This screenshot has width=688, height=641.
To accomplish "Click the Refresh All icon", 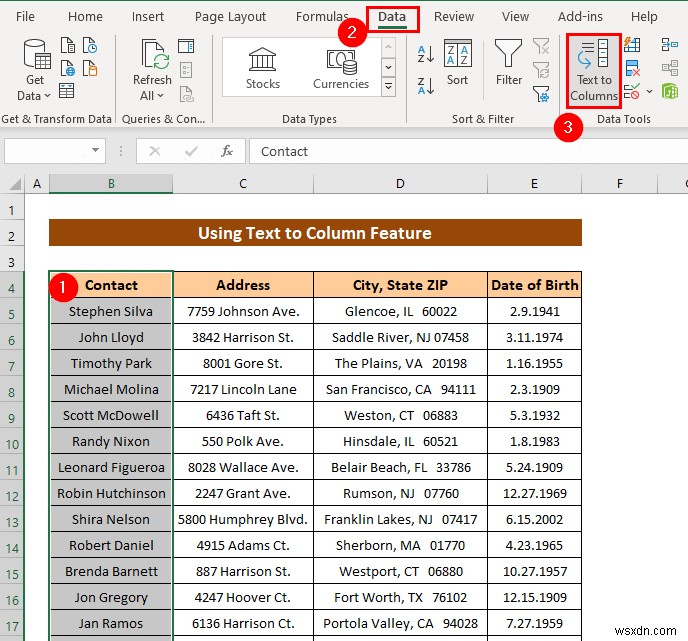I will 154,54.
